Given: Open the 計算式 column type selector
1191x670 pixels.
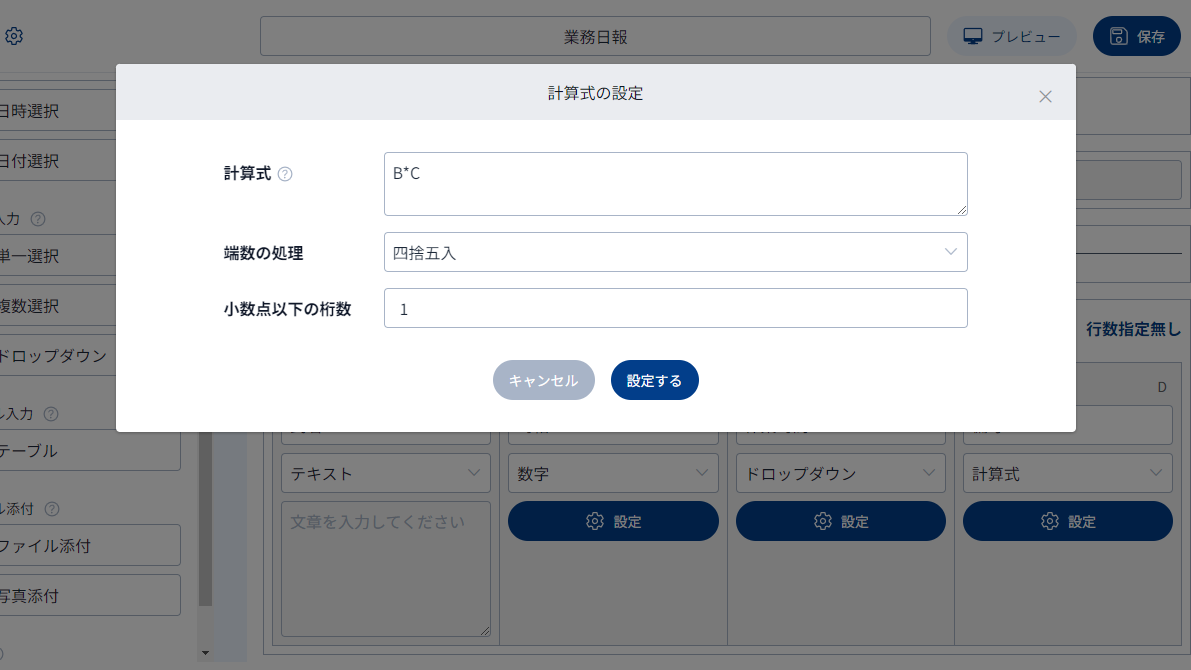Looking at the screenshot, I should click(1067, 474).
